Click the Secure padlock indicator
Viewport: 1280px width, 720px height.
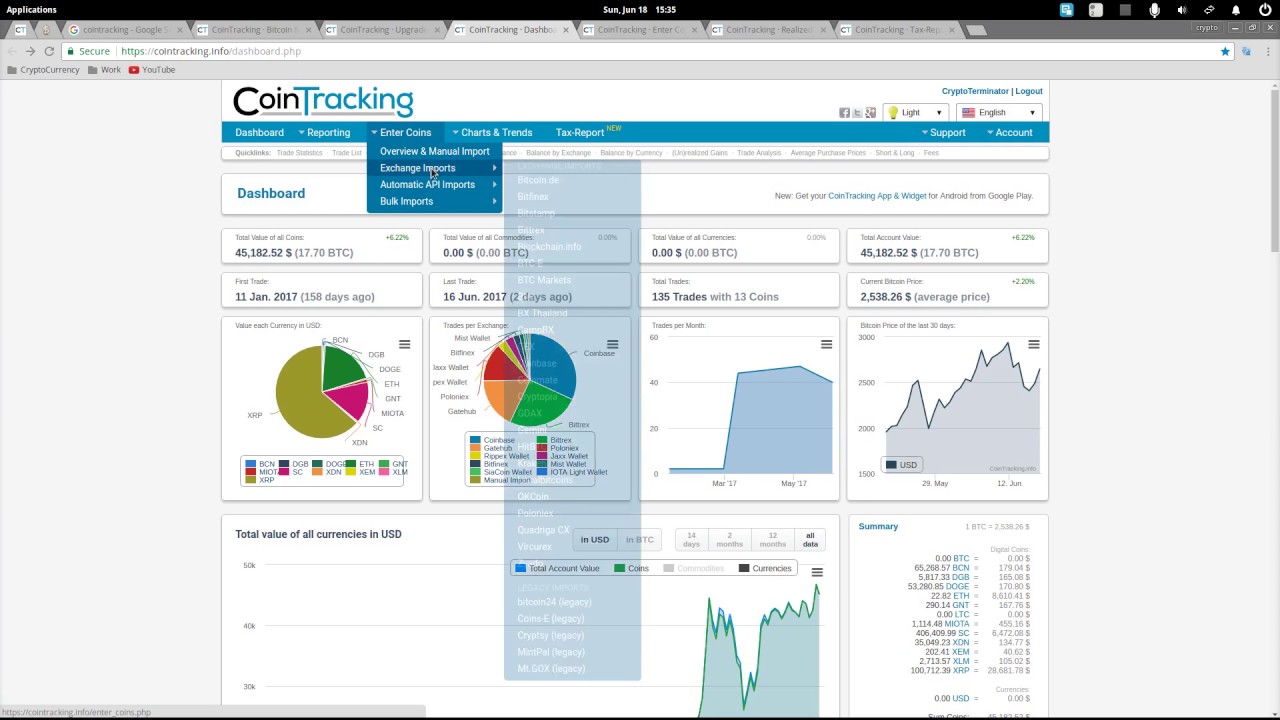point(88,51)
